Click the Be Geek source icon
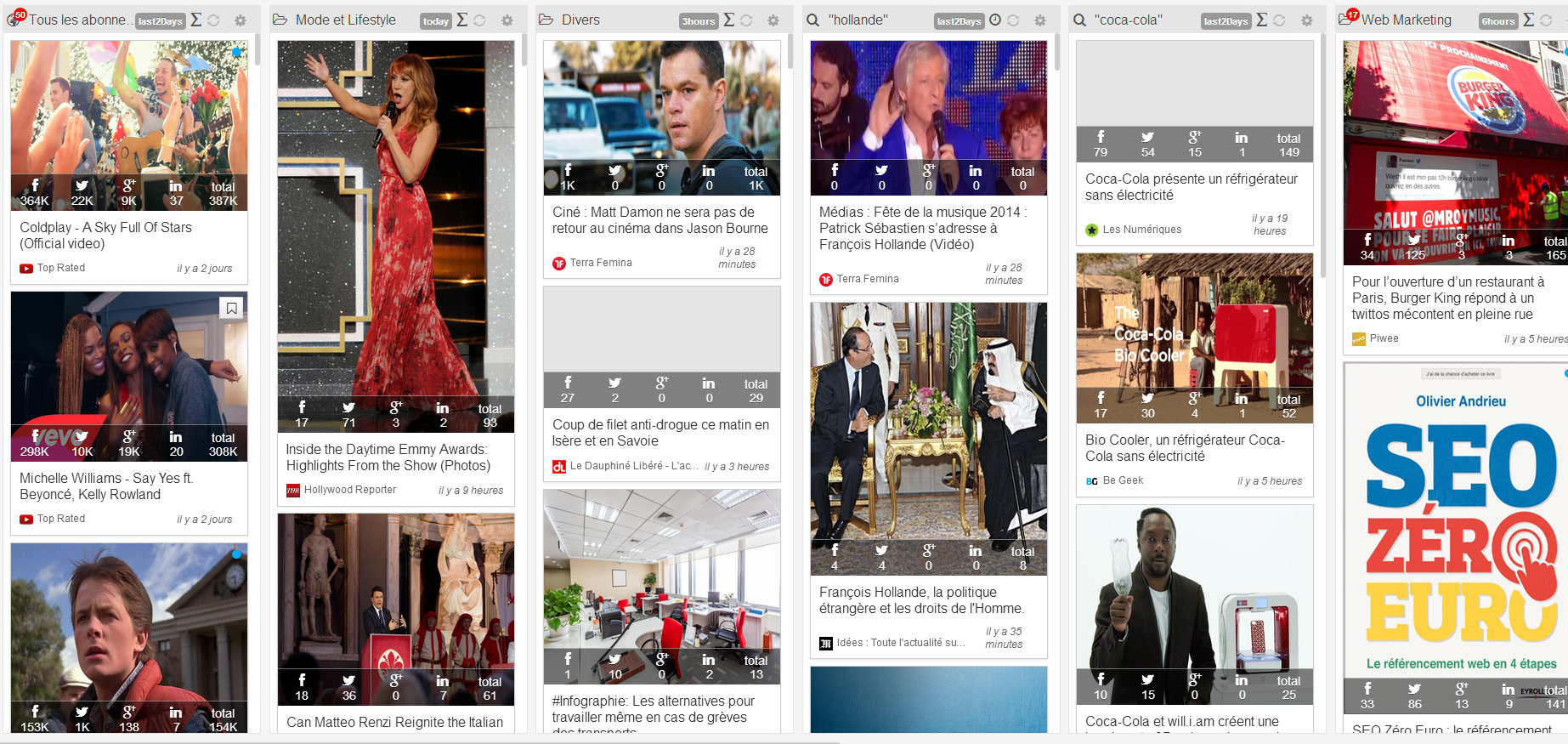This screenshot has width=1568, height=744. [1092, 481]
